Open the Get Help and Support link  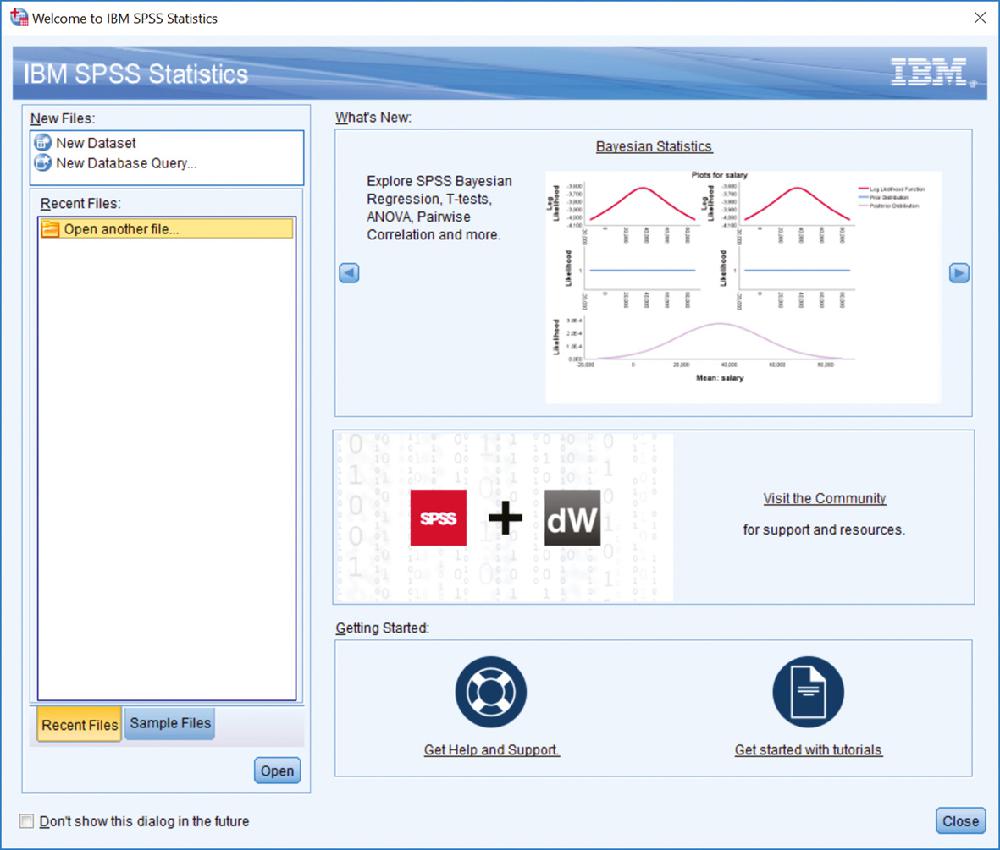click(491, 749)
